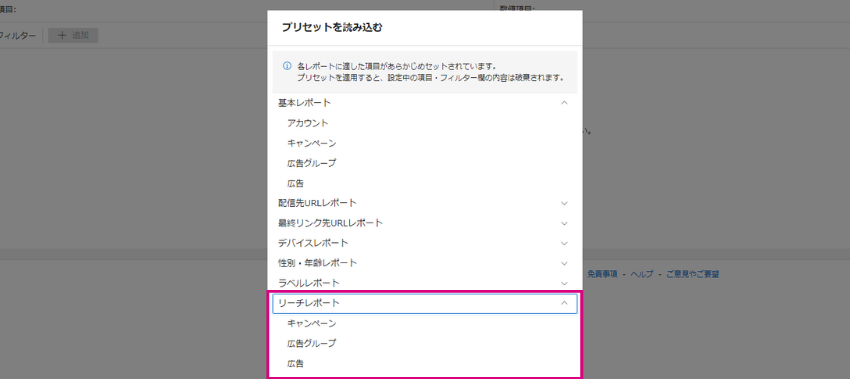The image size is (850, 379).
Task: Collapse the リーチレポート chevron
Action: 564,303
